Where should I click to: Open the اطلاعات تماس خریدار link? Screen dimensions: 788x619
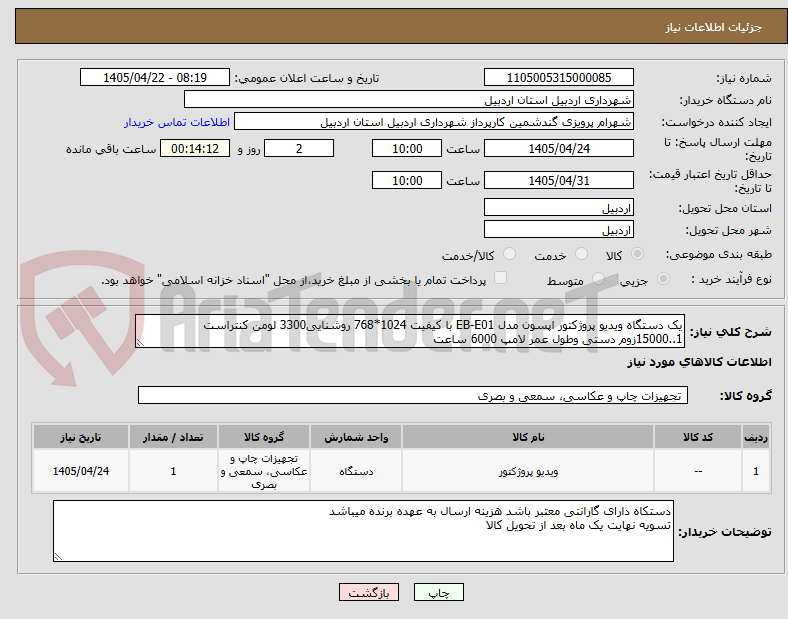[177, 122]
